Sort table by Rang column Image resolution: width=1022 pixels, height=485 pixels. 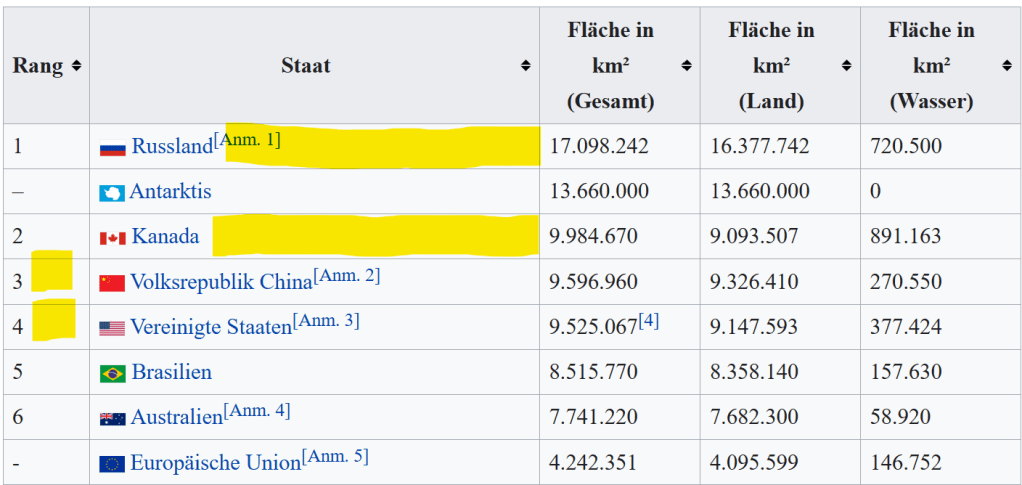tap(76, 66)
